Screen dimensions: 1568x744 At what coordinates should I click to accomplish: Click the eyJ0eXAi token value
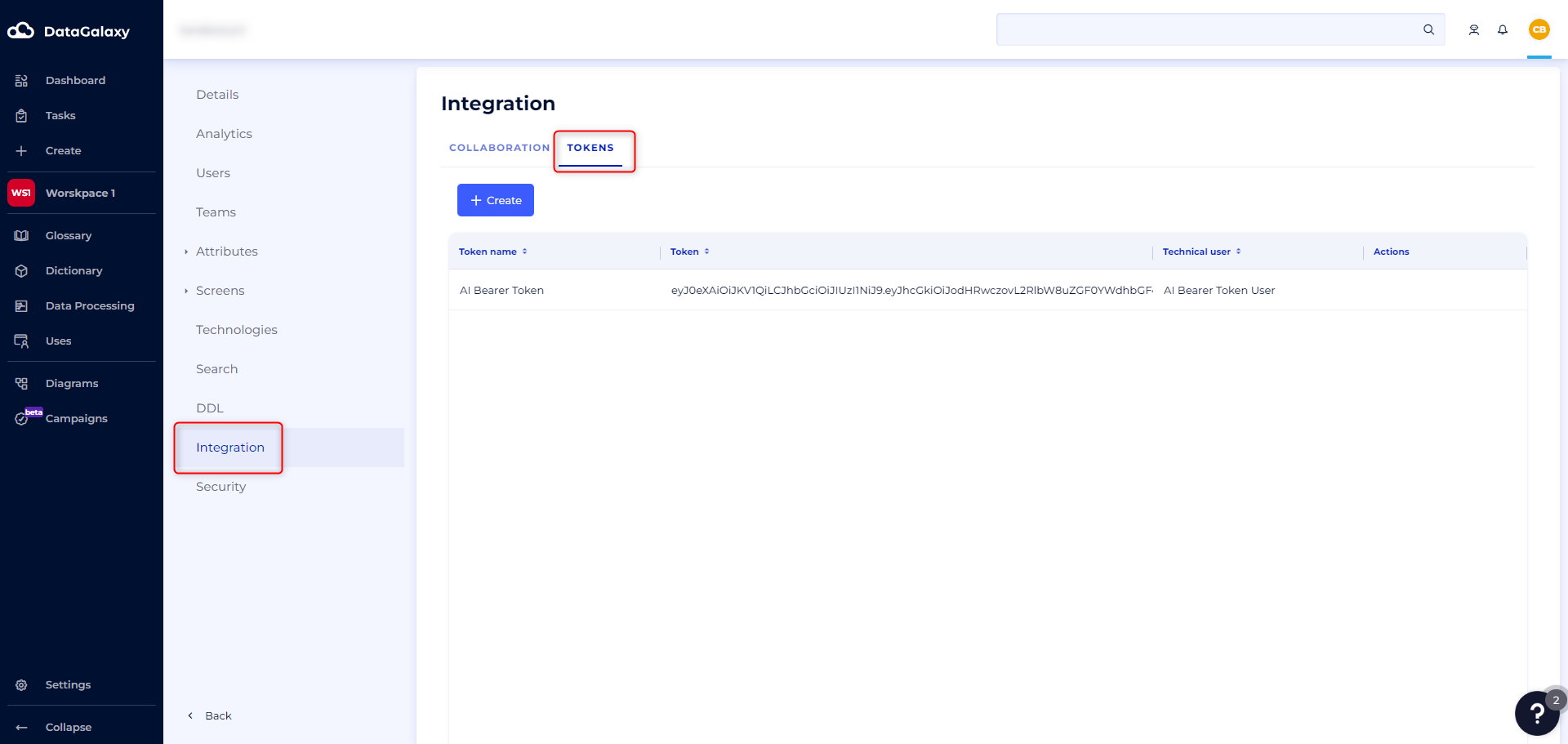click(911, 290)
